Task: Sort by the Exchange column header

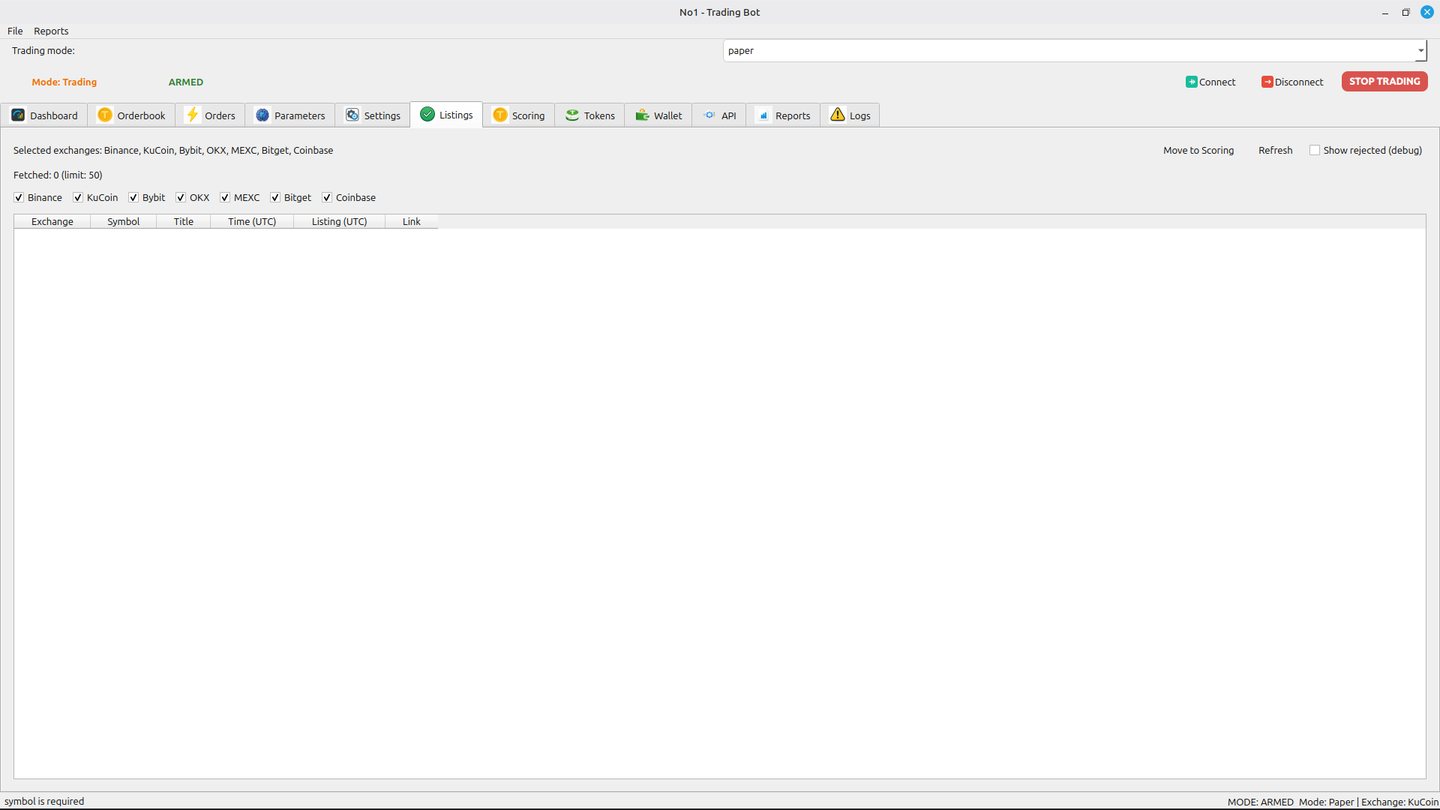Action: 52,221
